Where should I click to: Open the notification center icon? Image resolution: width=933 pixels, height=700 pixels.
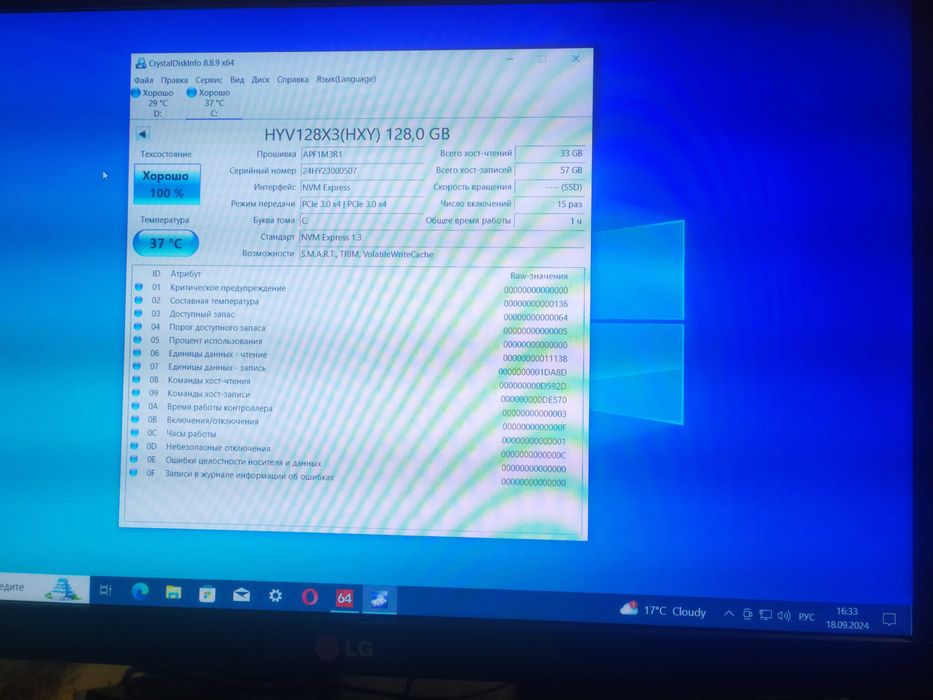coord(889,619)
